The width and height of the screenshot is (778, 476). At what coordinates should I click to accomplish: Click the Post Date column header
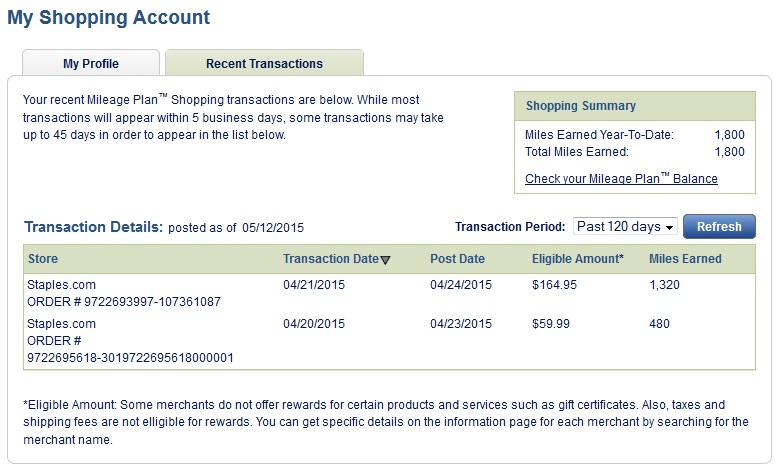[x=457, y=259]
